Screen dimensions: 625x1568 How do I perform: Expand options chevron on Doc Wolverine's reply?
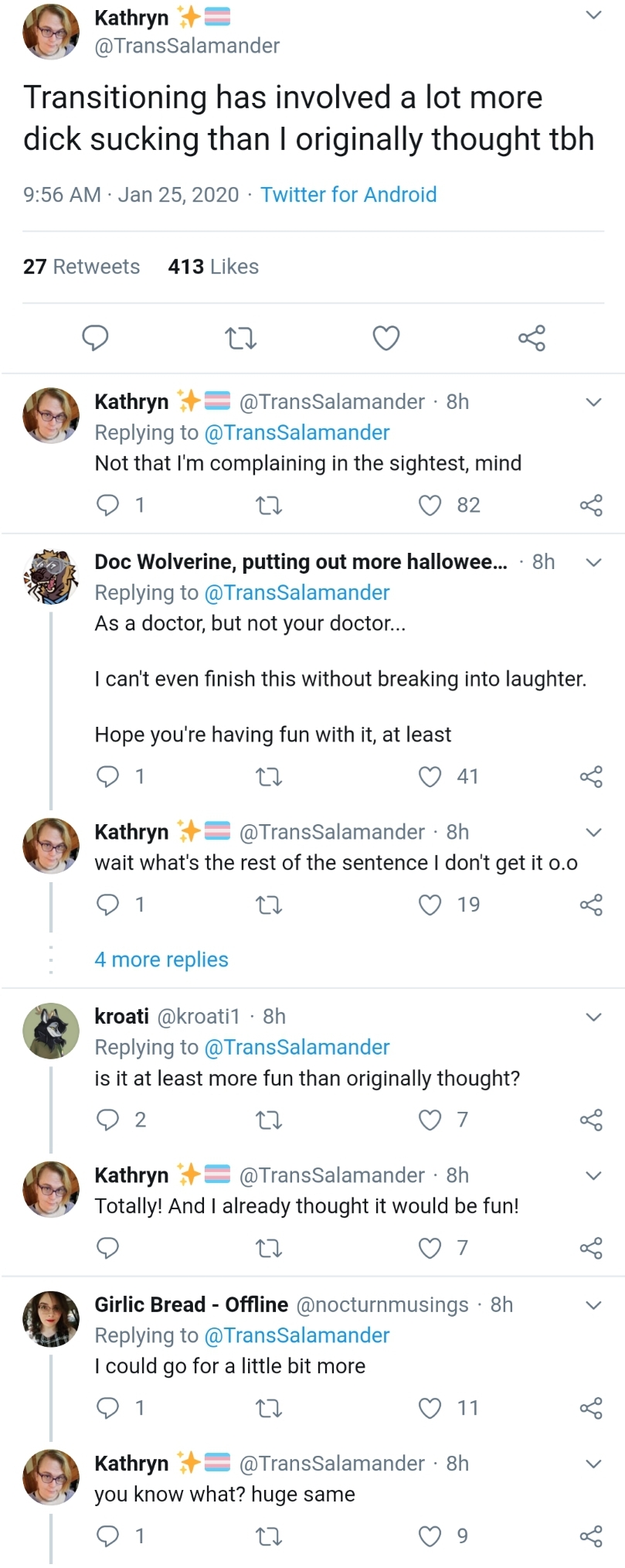[x=593, y=562]
